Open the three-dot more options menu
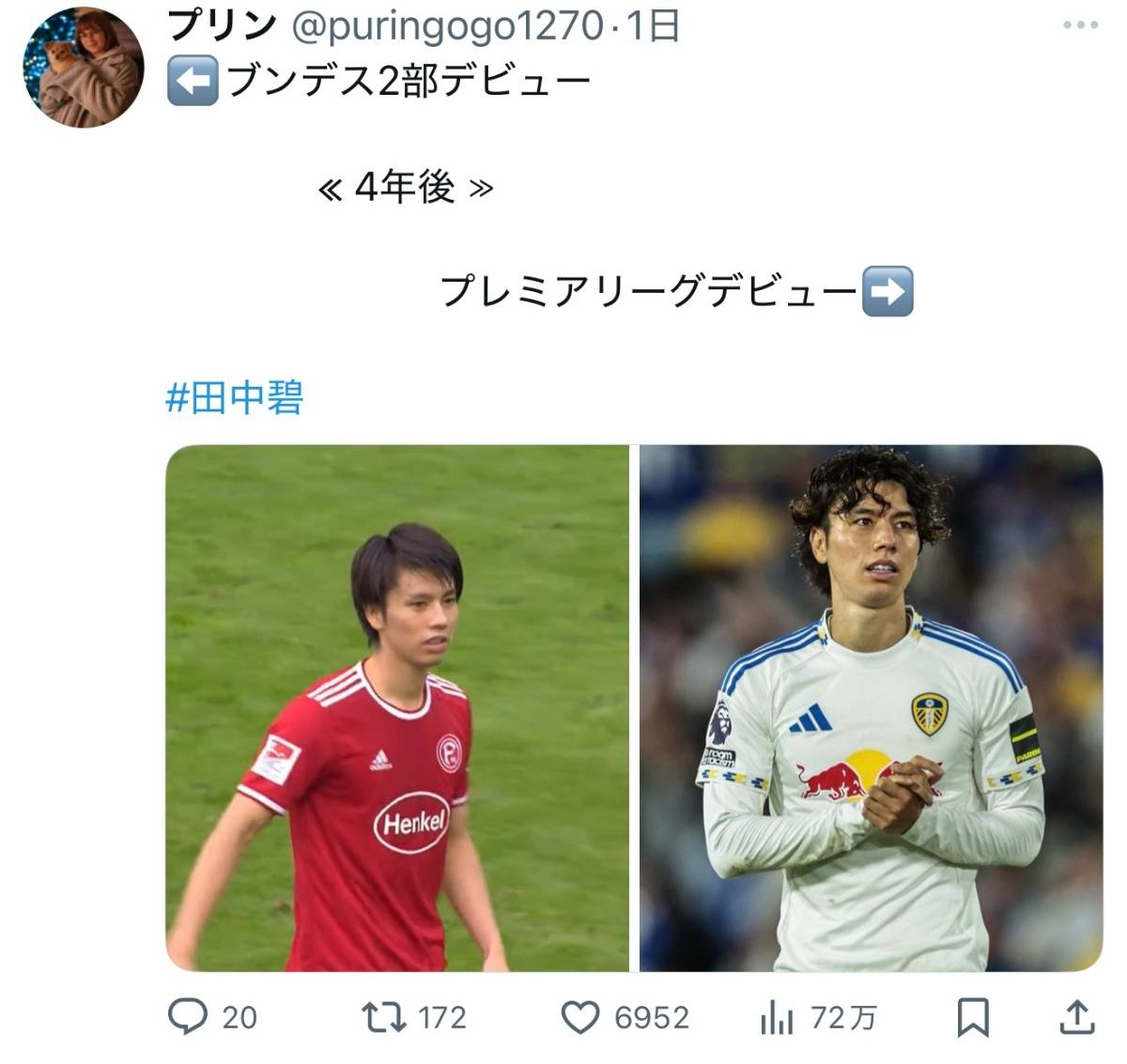This screenshot has height=1064, width=1127. point(1080,25)
